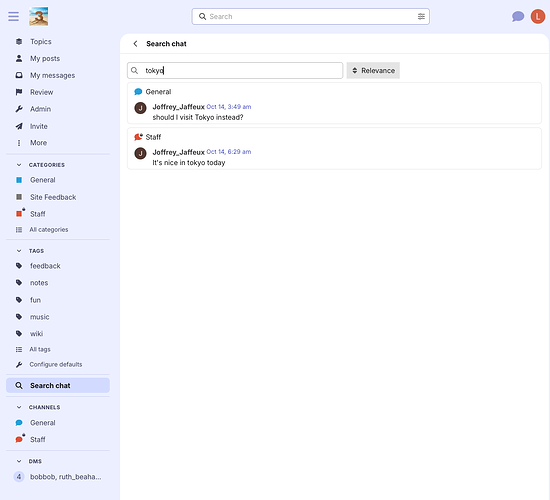Viewport: 550px width, 500px height.
Task: Open message 'should I visit Tokyo instead?'
Action: click(x=198, y=117)
